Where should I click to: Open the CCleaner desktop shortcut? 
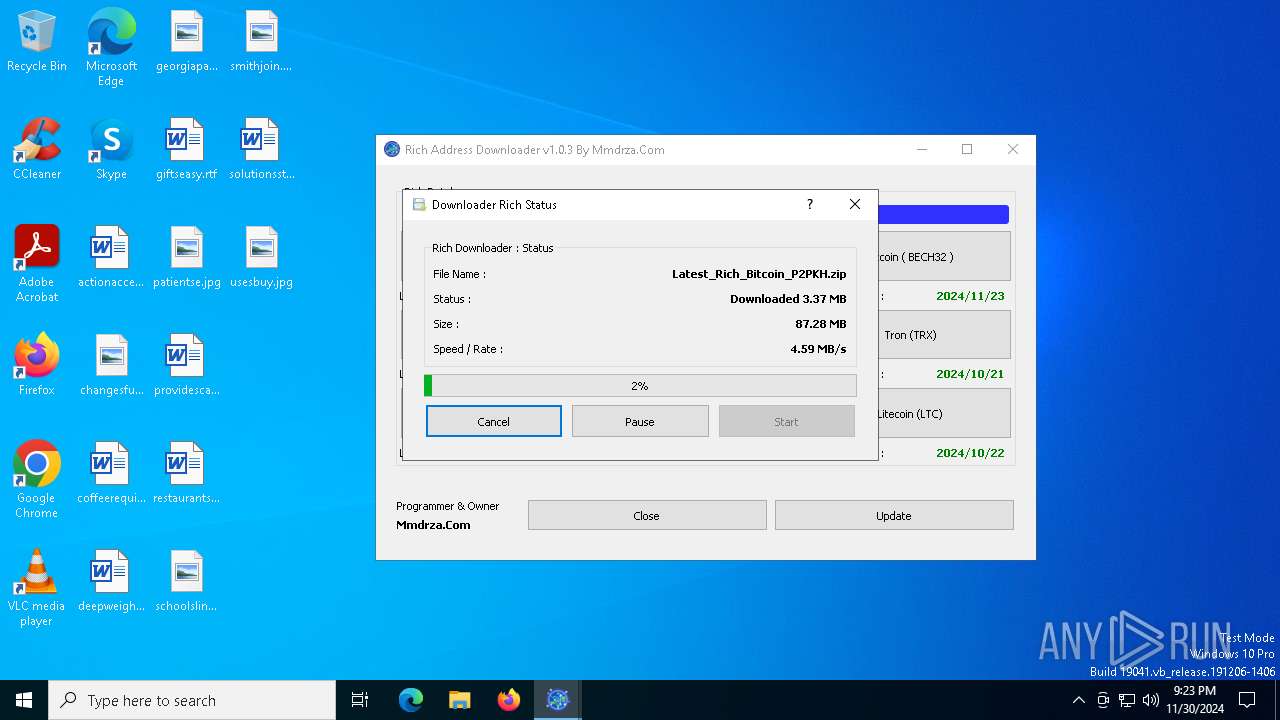click(x=37, y=150)
